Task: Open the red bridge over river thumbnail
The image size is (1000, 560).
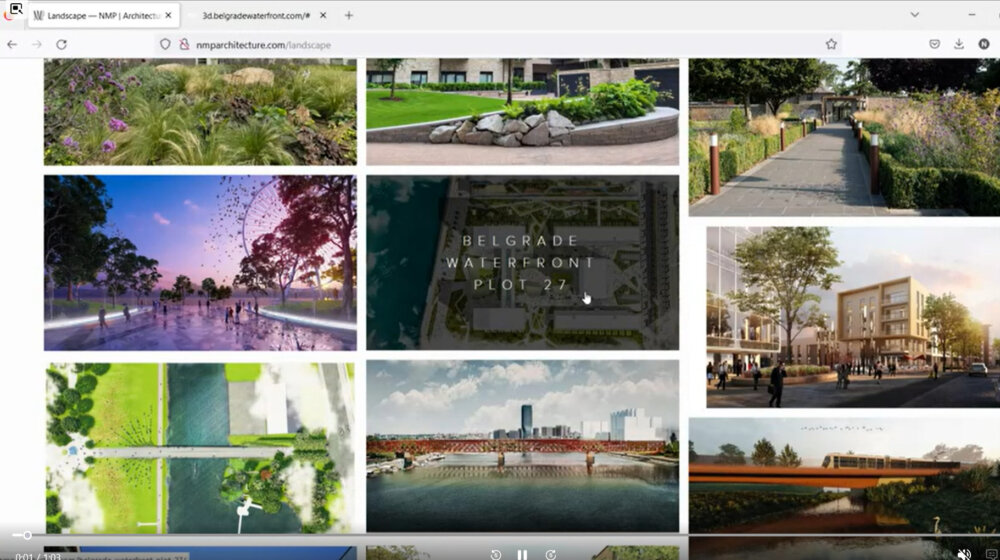Action: [x=522, y=446]
